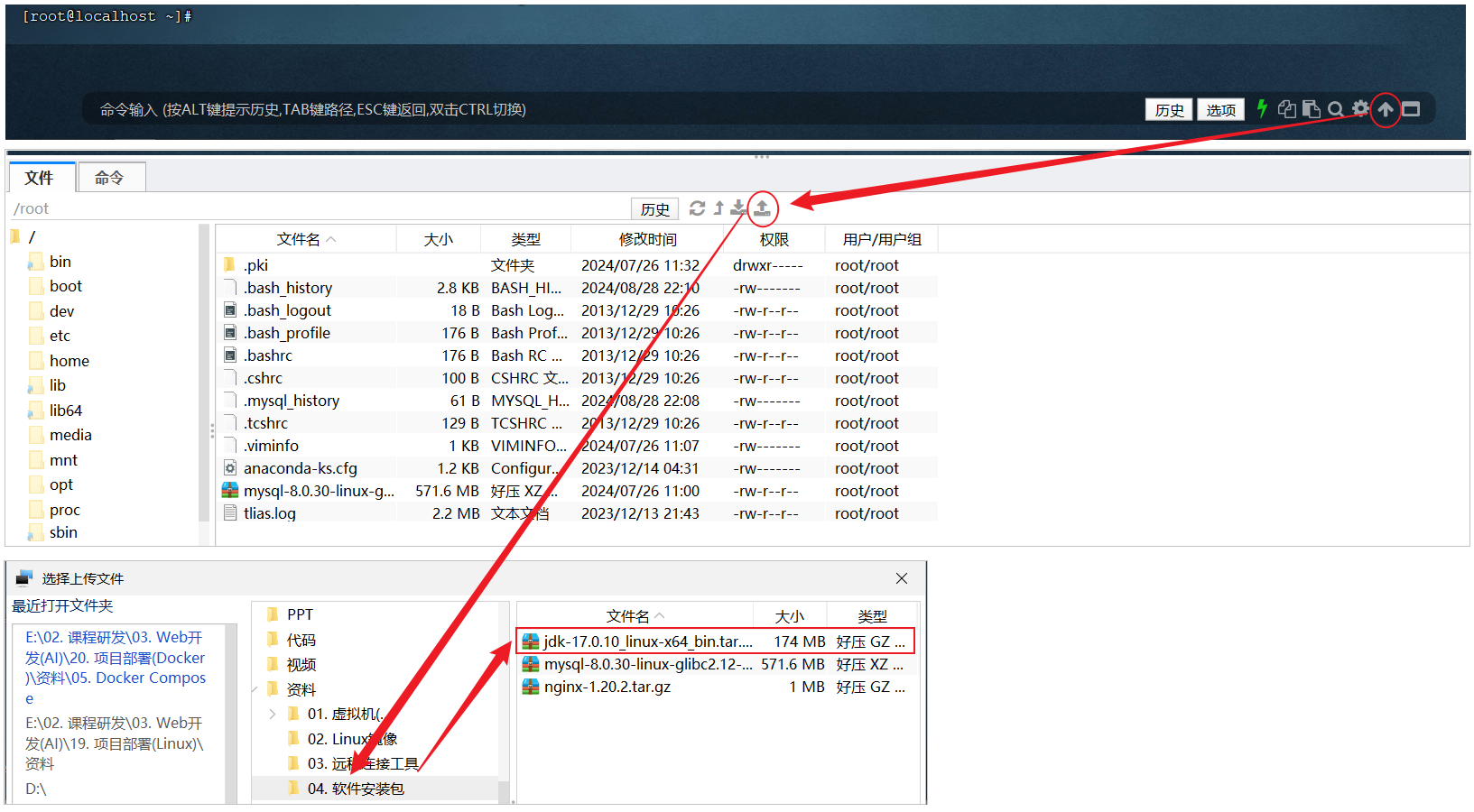Select the .viminfo file name
The width and height of the screenshot is (1474, 812).
(271, 446)
